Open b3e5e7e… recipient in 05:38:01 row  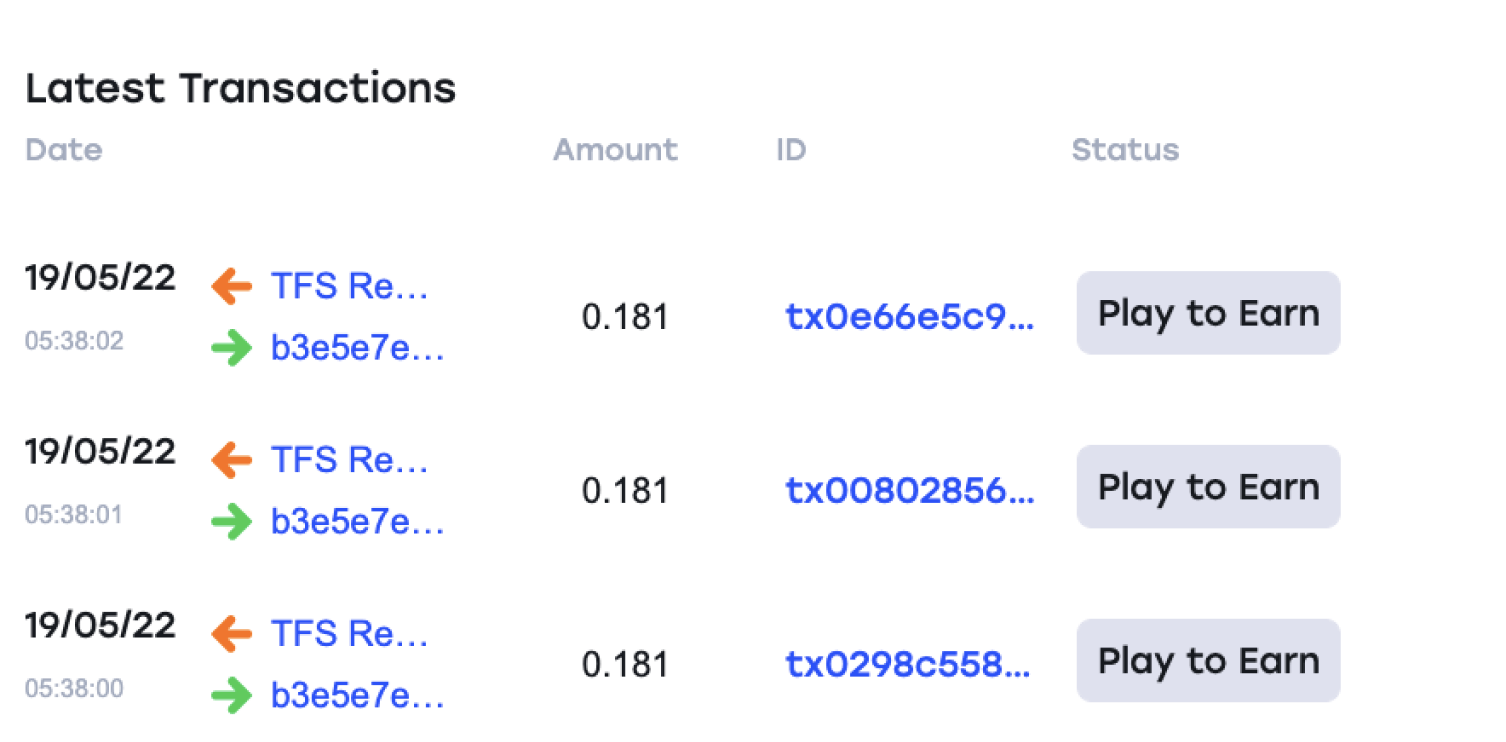click(x=357, y=522)
